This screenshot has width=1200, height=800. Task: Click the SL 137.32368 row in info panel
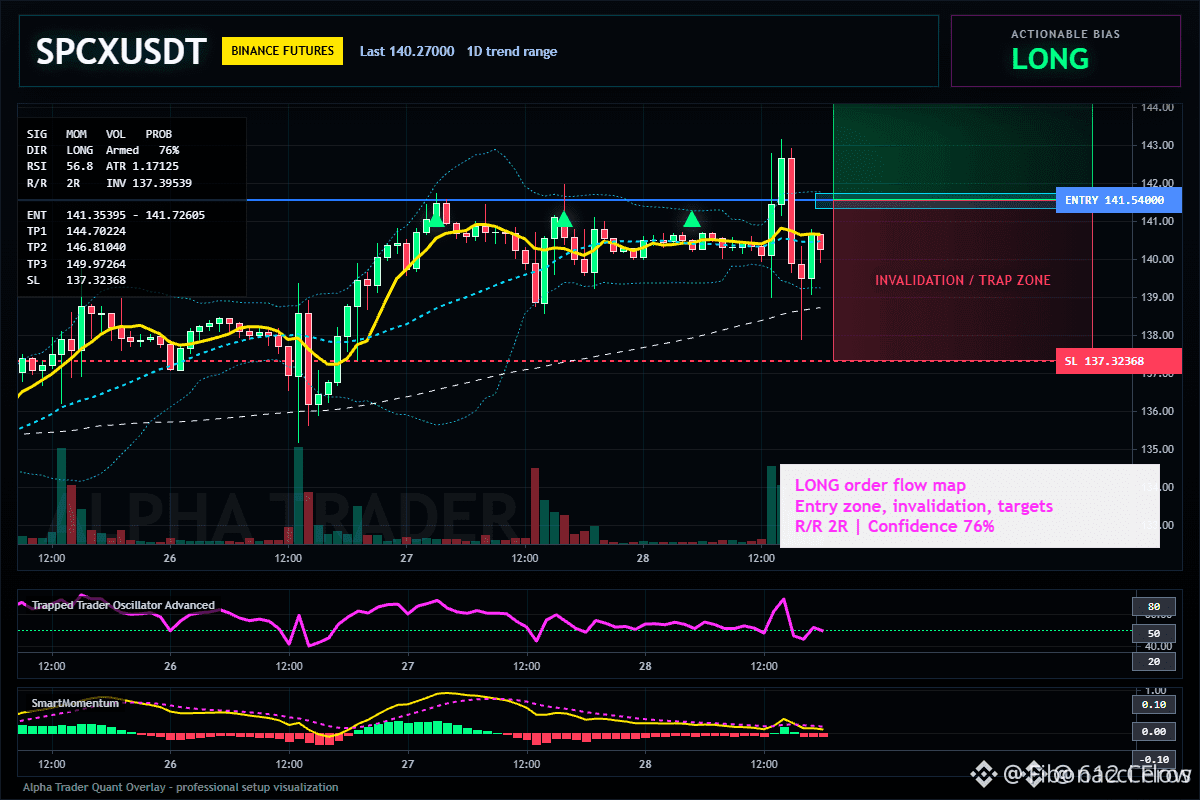(x=76, y=280)
